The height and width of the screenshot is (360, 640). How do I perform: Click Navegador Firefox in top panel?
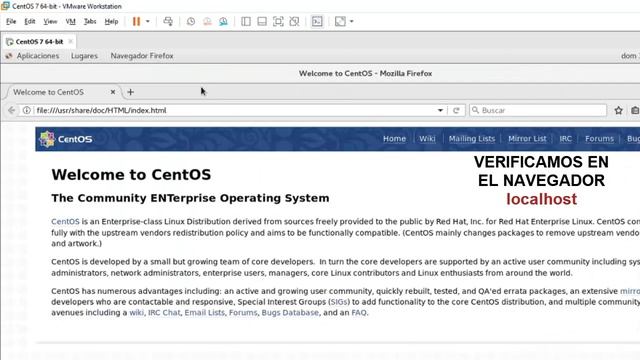click(142, 56)
